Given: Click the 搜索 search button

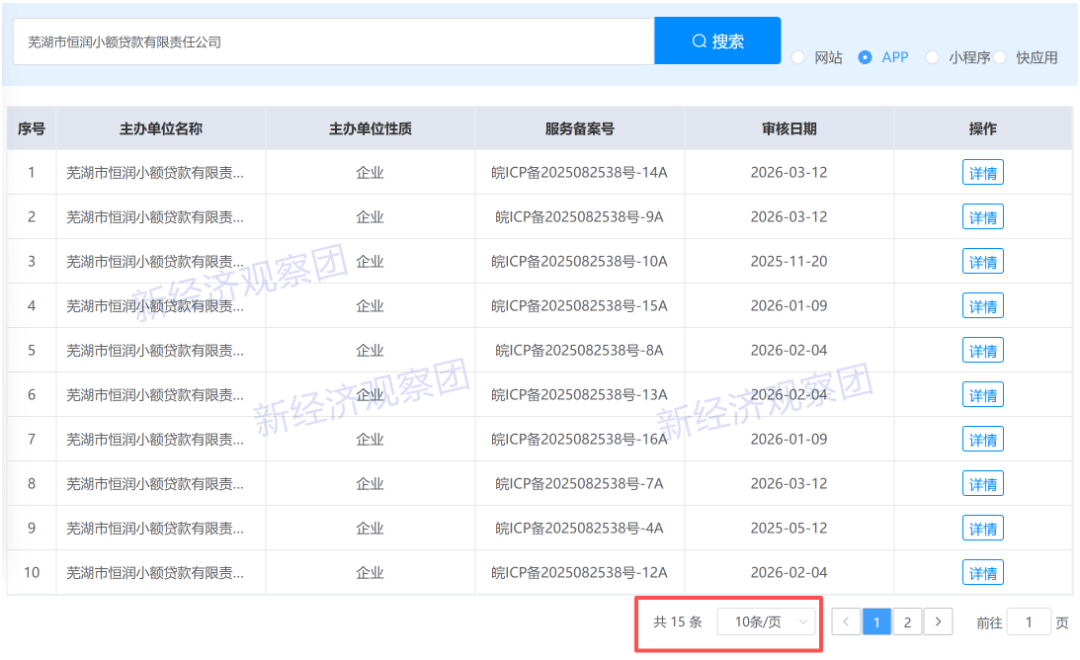Looking at the screenshot, I should point(717,40).
